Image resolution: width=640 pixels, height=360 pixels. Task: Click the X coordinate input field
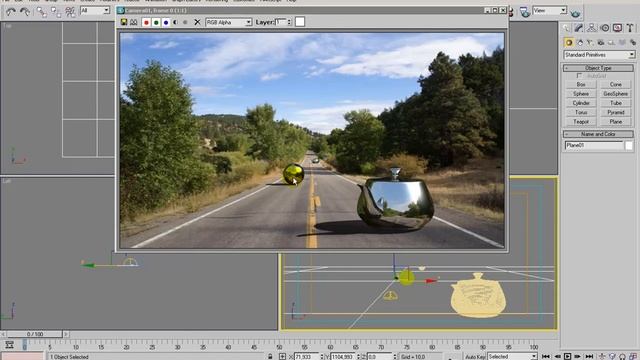[306, 357]
